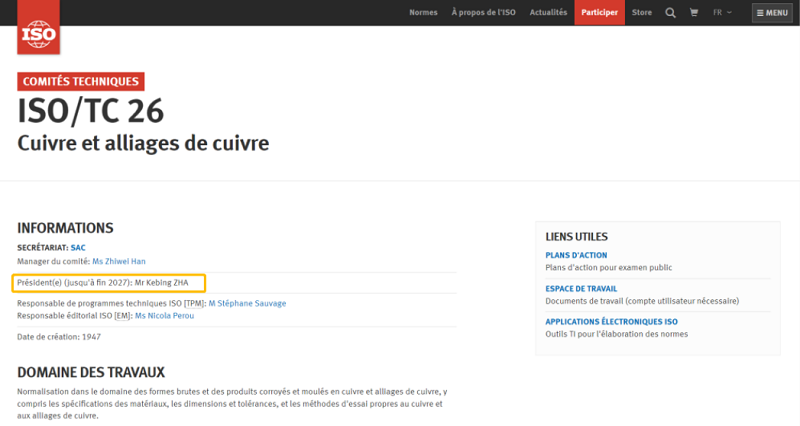Open the hamburger MENU button
The width and height of the screenshot is (800, 426).
[771, 13]
